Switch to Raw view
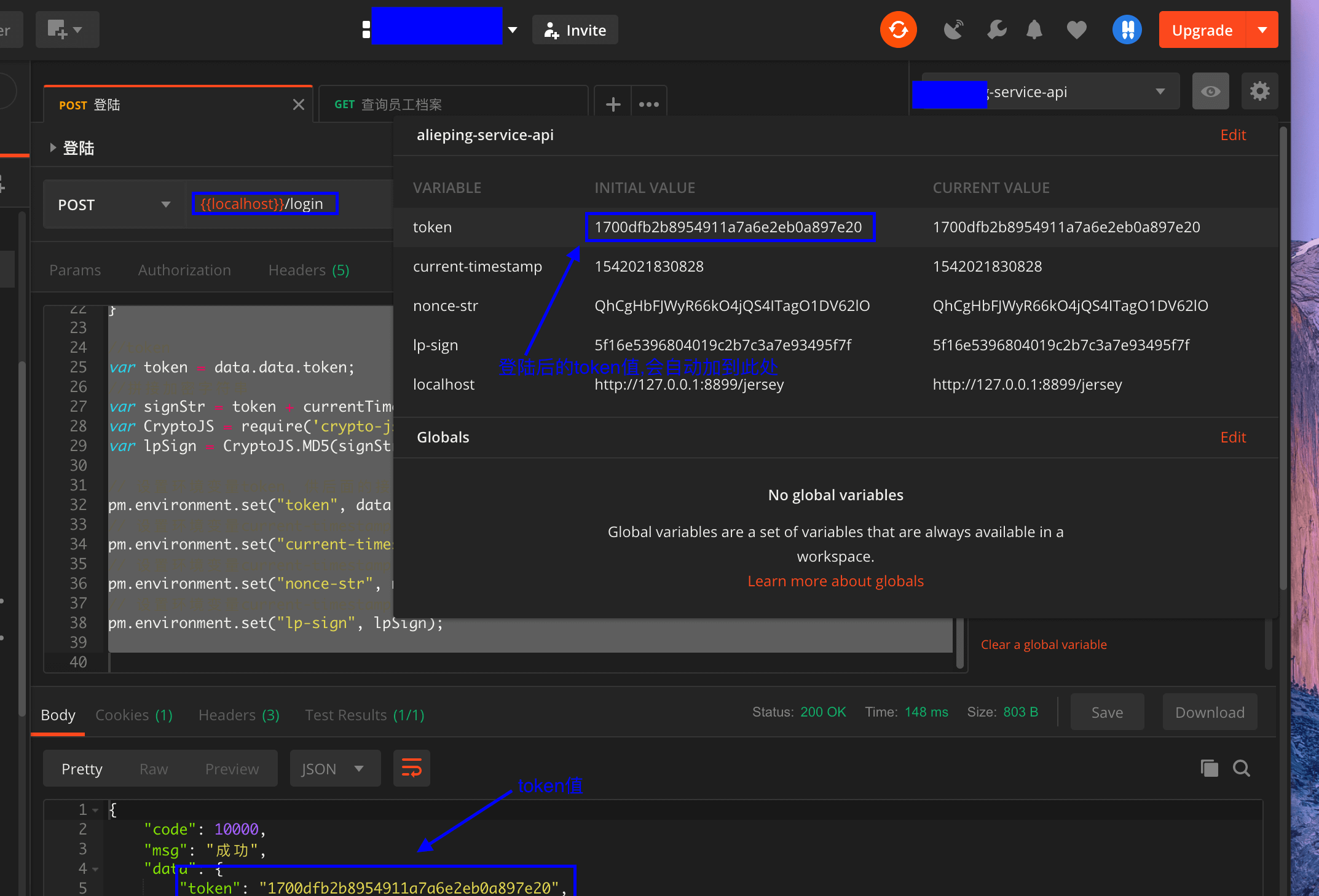 tap(154, 769)
